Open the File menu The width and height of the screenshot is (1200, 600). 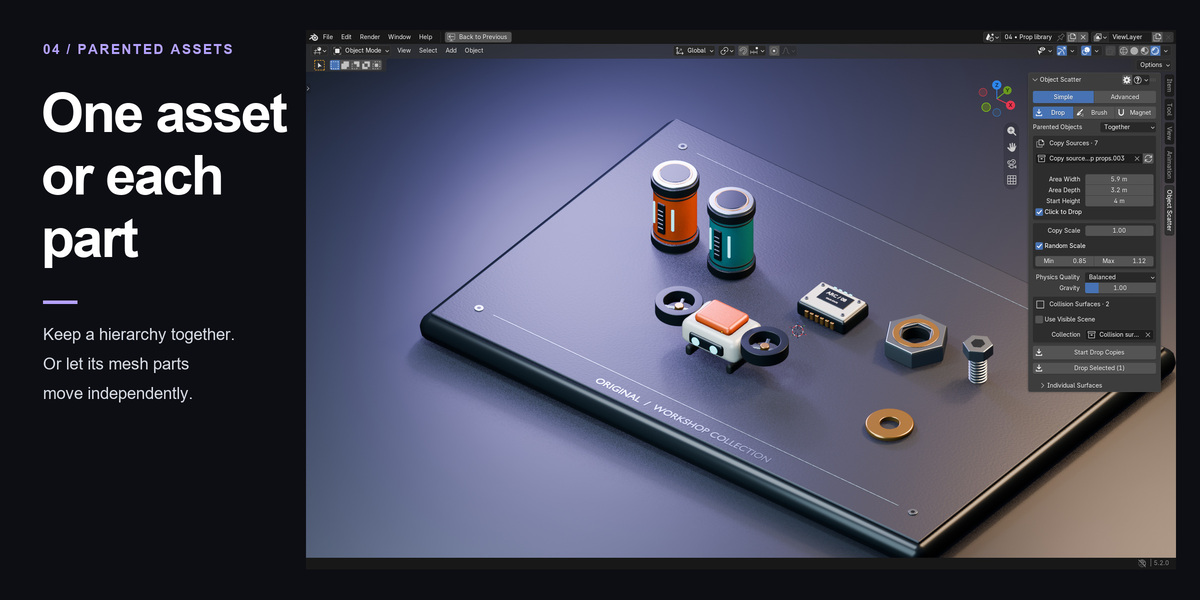click(328, 37)
